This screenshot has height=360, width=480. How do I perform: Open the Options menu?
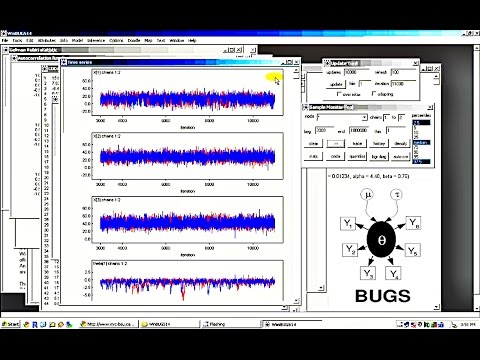click(x=116, y=40)
